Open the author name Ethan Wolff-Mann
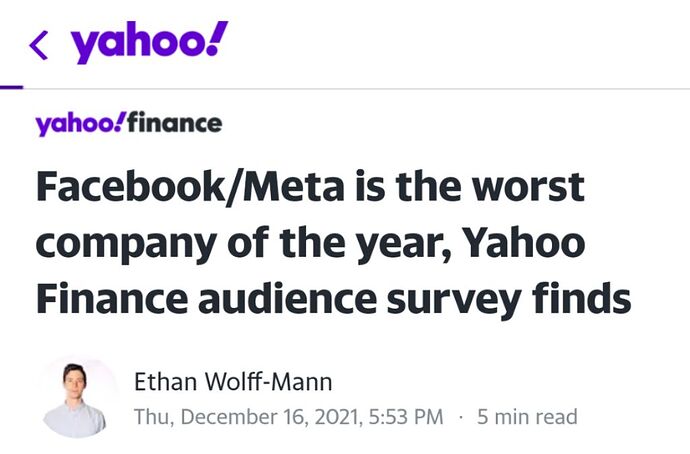 pos(233,381)
